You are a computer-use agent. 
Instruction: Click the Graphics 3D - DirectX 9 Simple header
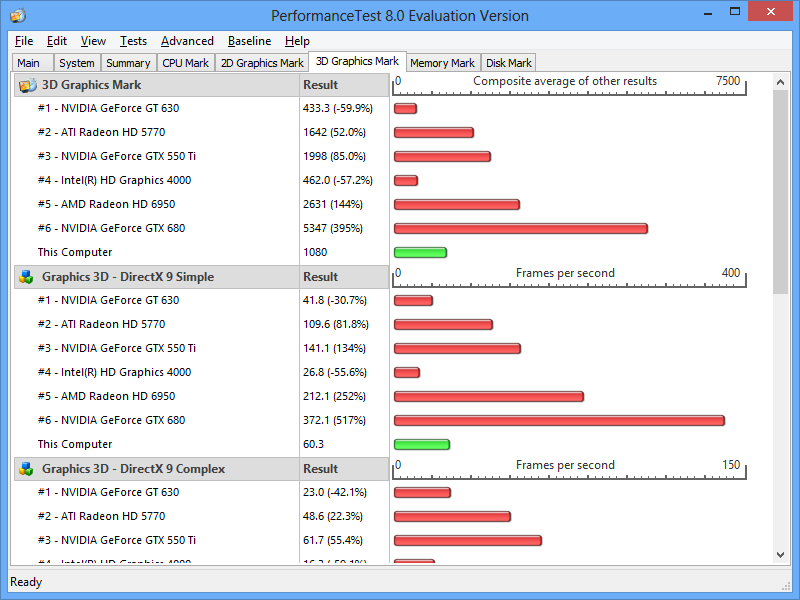(x=128, y=277)
